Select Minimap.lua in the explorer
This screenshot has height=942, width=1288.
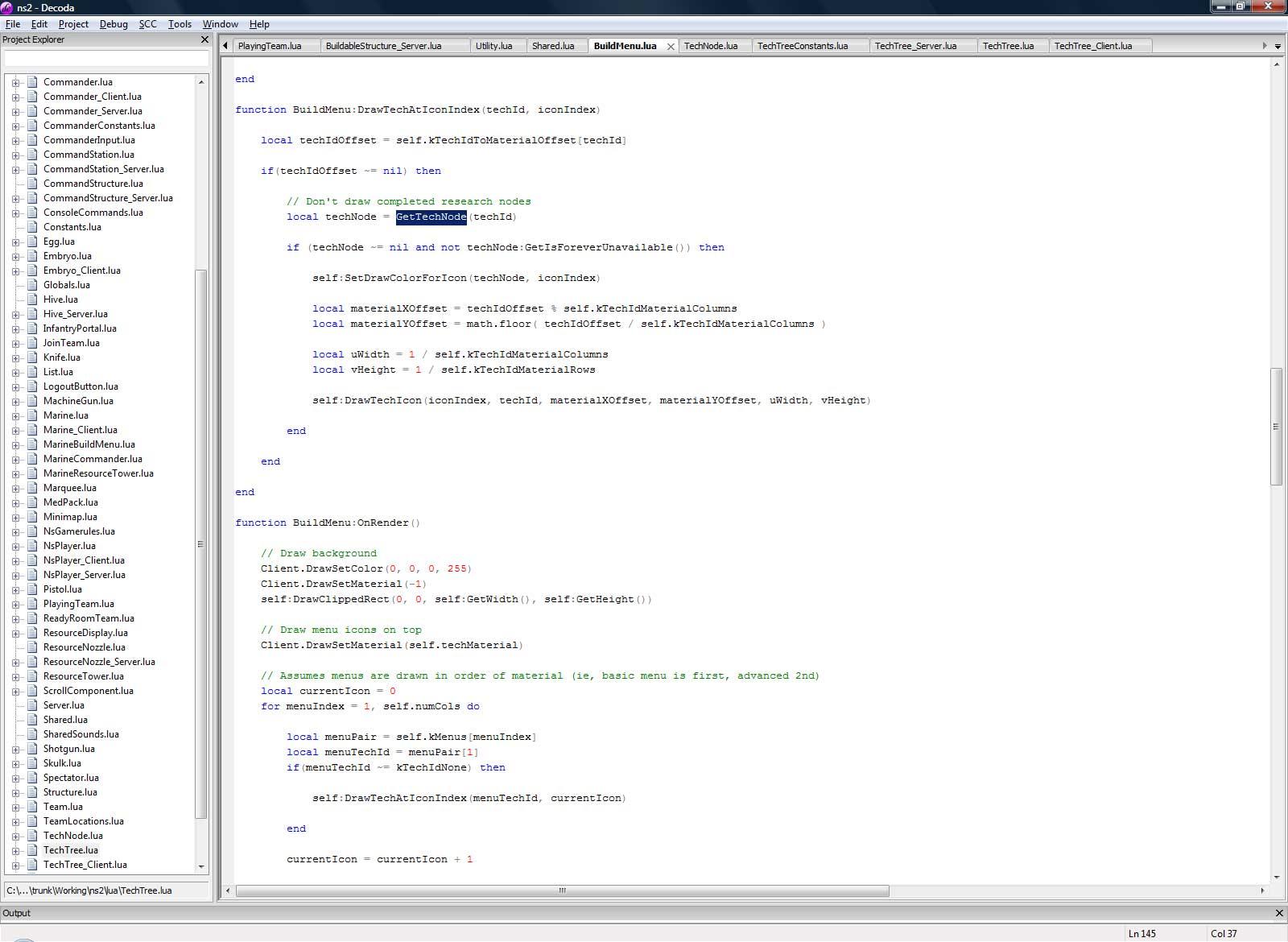[x=70, y=517]
